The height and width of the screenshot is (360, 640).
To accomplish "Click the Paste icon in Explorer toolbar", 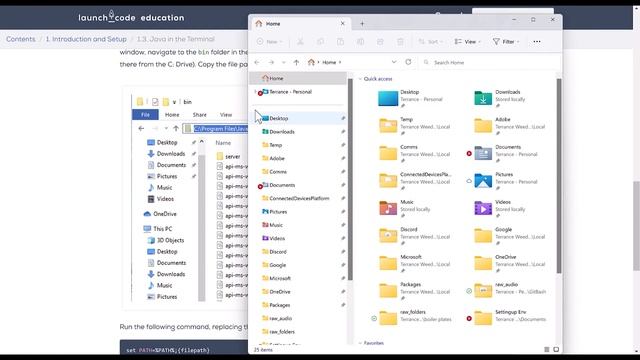I will coord(340,42).
